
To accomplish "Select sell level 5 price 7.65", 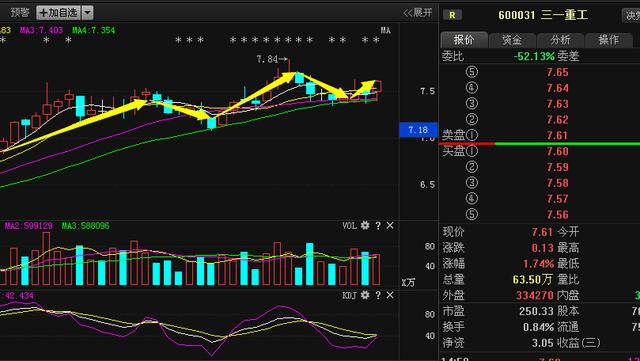I will (558, 72).
